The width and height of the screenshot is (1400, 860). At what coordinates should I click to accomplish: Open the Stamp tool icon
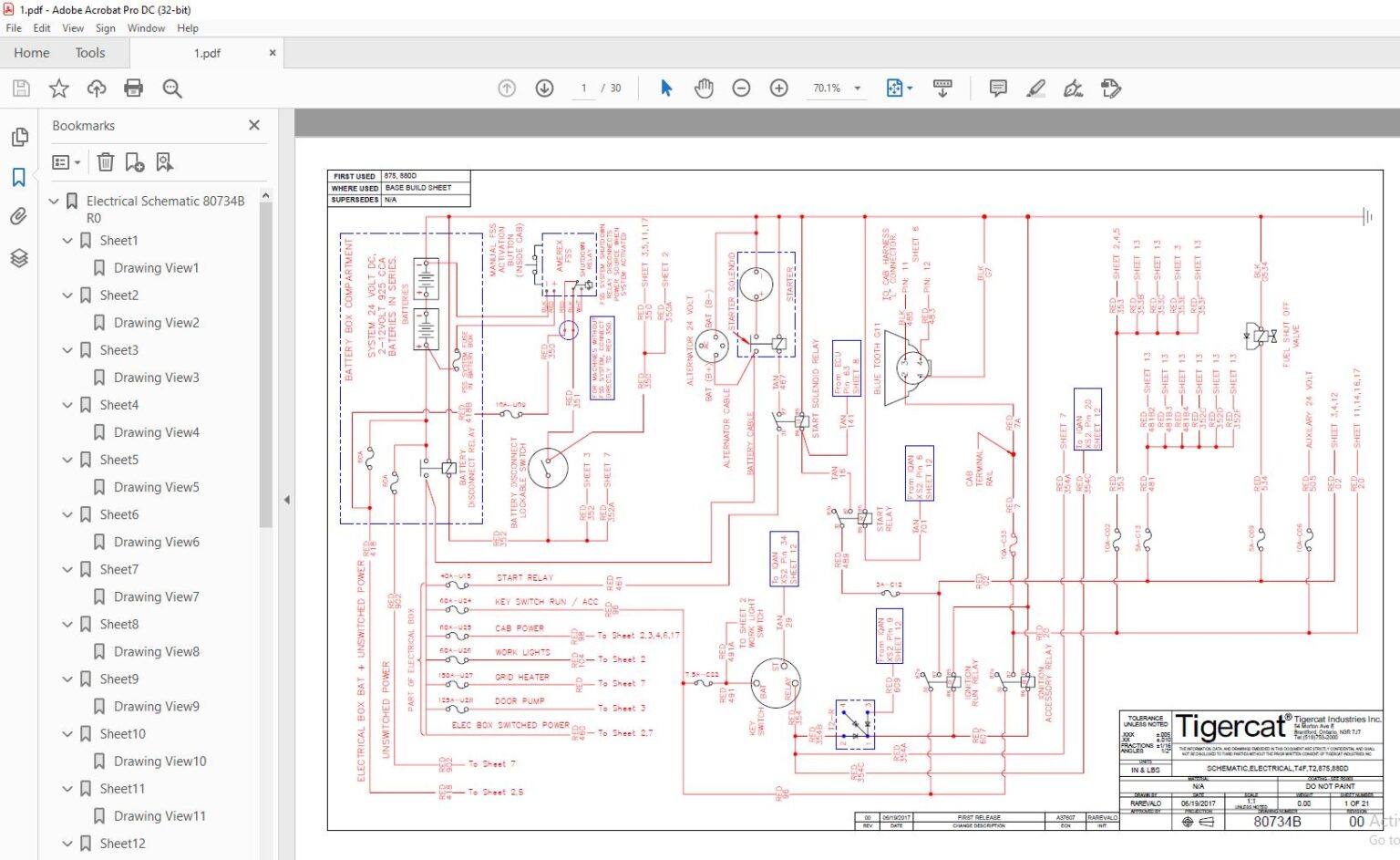coord(1110,88)
